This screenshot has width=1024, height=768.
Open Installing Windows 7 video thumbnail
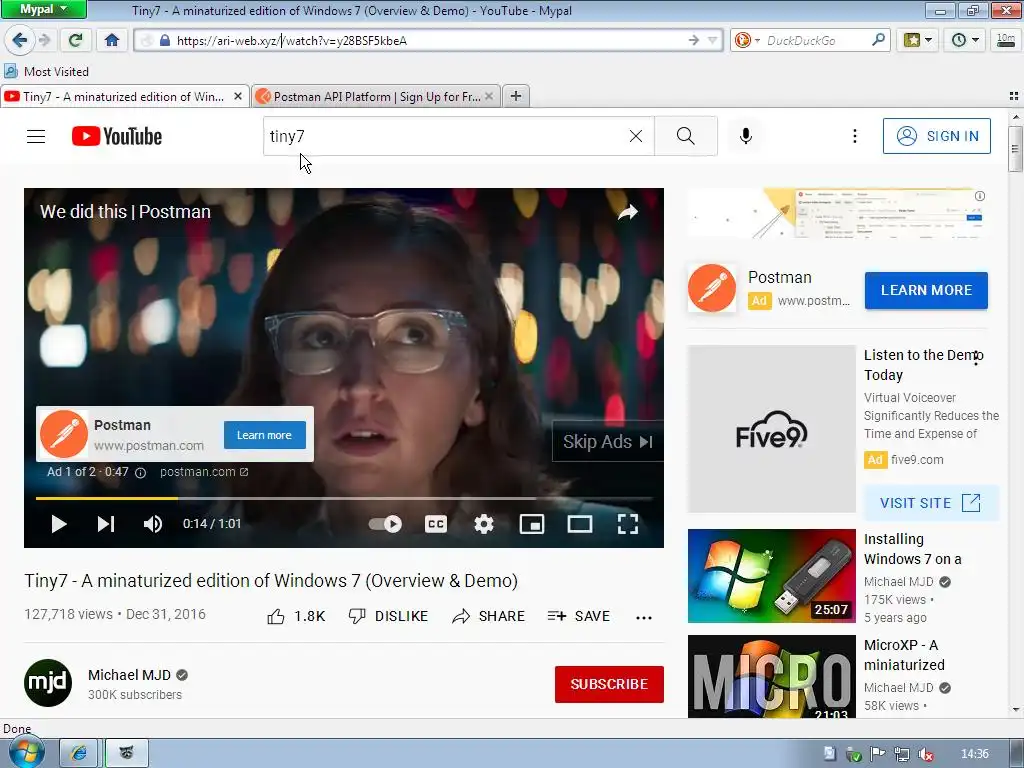coord(771,576)
